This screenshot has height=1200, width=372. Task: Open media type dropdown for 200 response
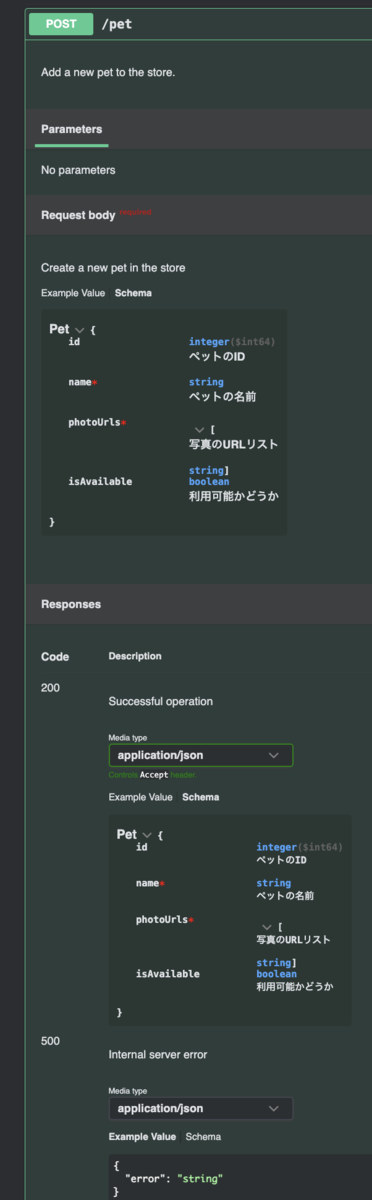coord(200,755)
